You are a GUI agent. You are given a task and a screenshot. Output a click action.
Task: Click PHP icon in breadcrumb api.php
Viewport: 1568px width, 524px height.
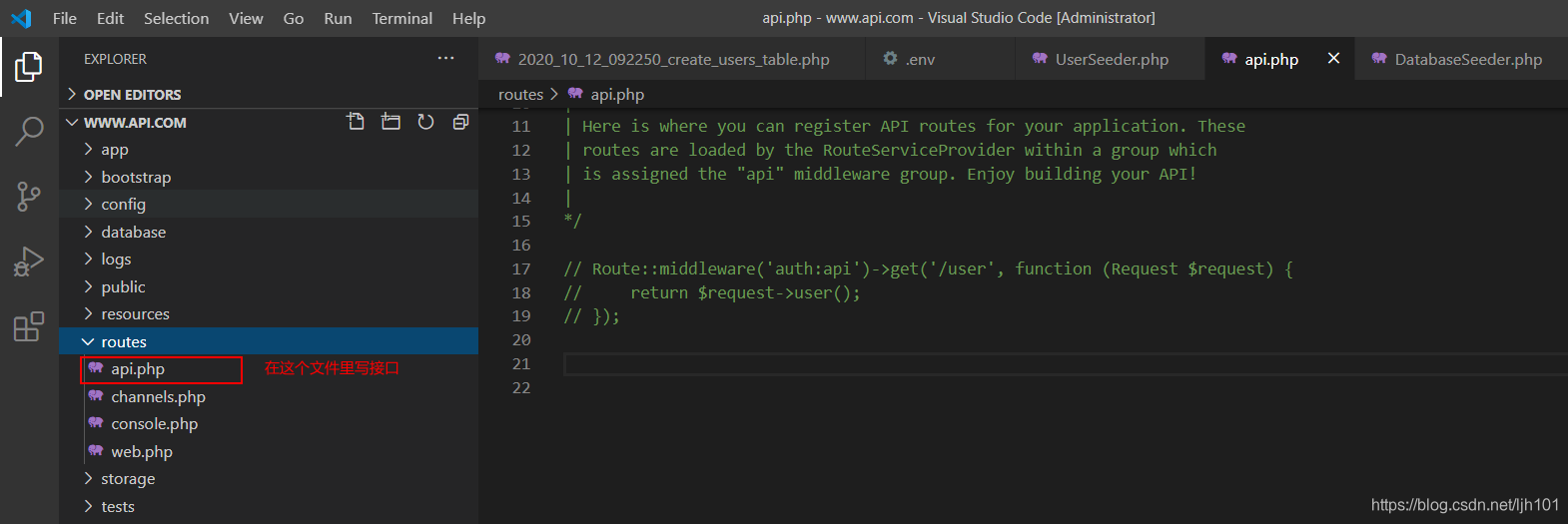click(575, 94)
